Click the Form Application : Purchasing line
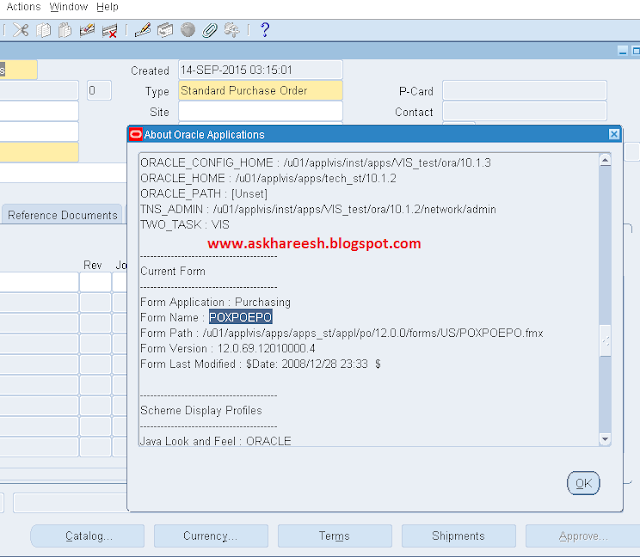The width and height of the screenshot is (640, 557). tap(216, 302)
